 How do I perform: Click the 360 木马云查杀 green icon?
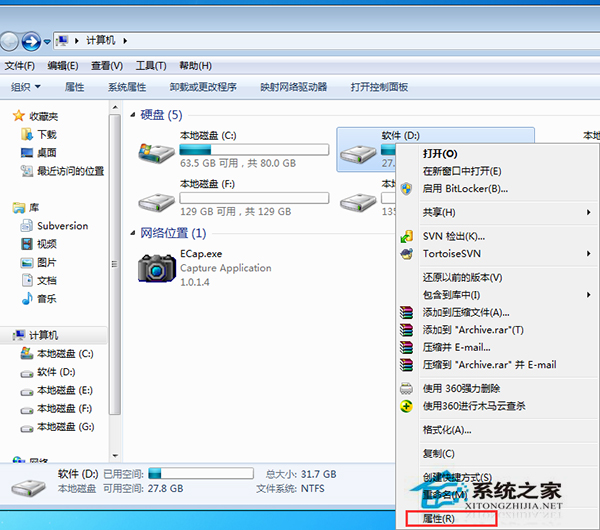(406, 406)
